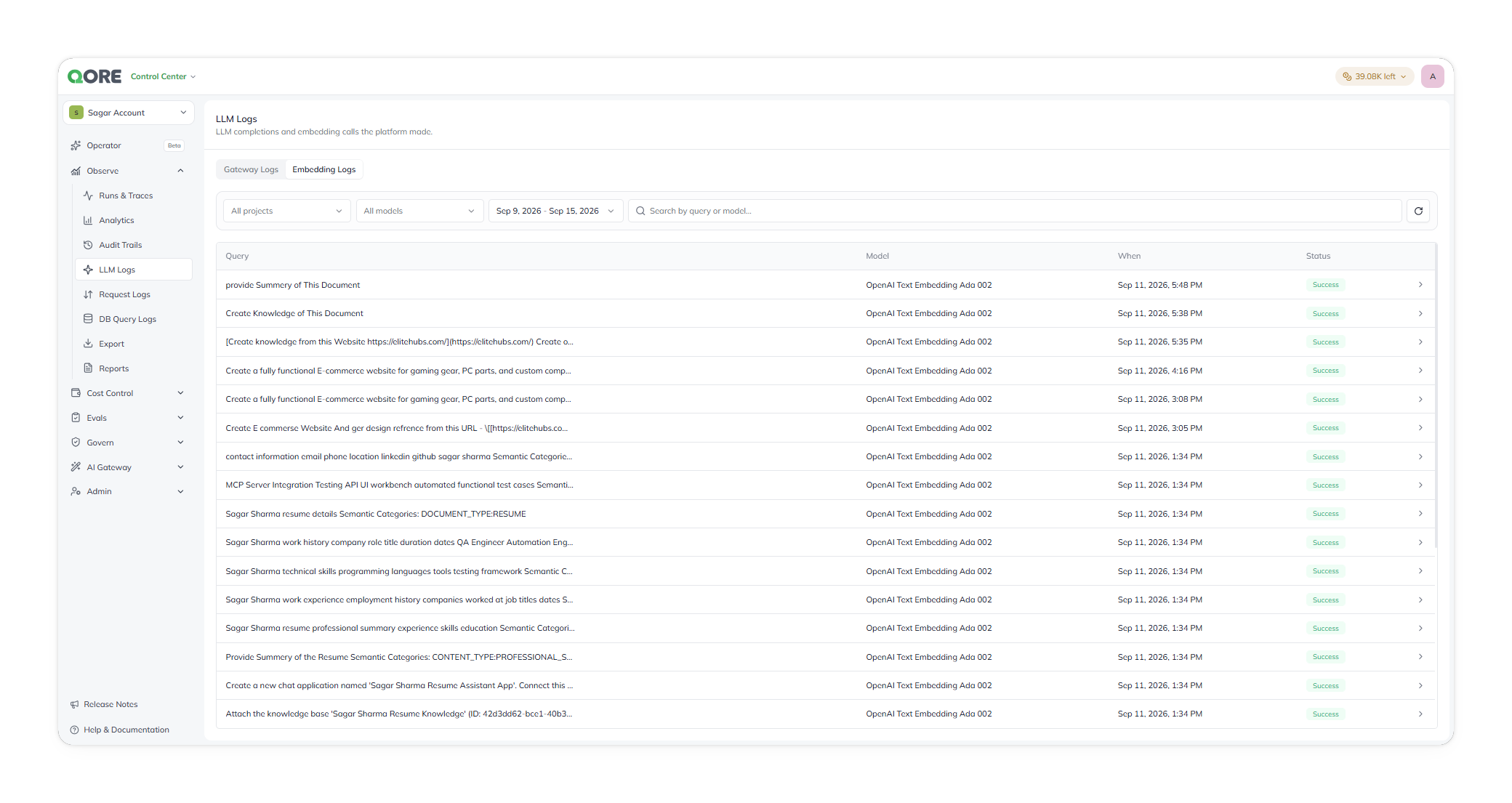The width and height of the screenshot is (1512, 803).
Task: Open the user avatar 'A' menu
Action: click(1433, 76)
